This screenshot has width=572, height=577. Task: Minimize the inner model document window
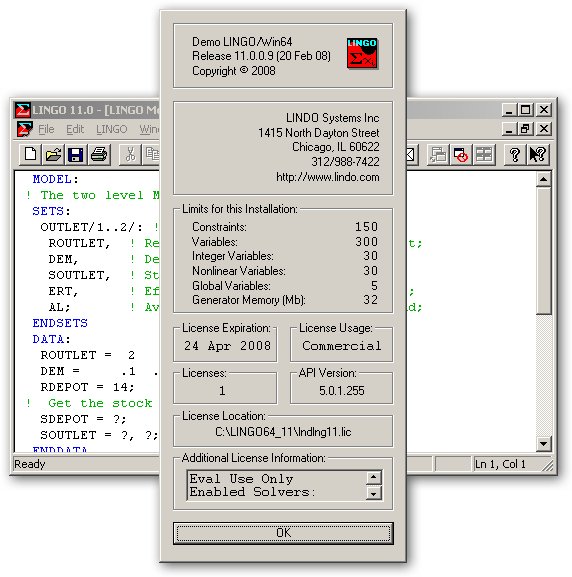pyautogui.click(x=509, y=129)
